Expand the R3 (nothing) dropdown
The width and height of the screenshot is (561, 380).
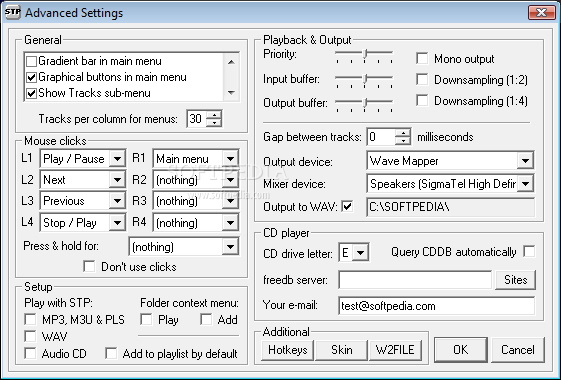(x=230, y=201)
